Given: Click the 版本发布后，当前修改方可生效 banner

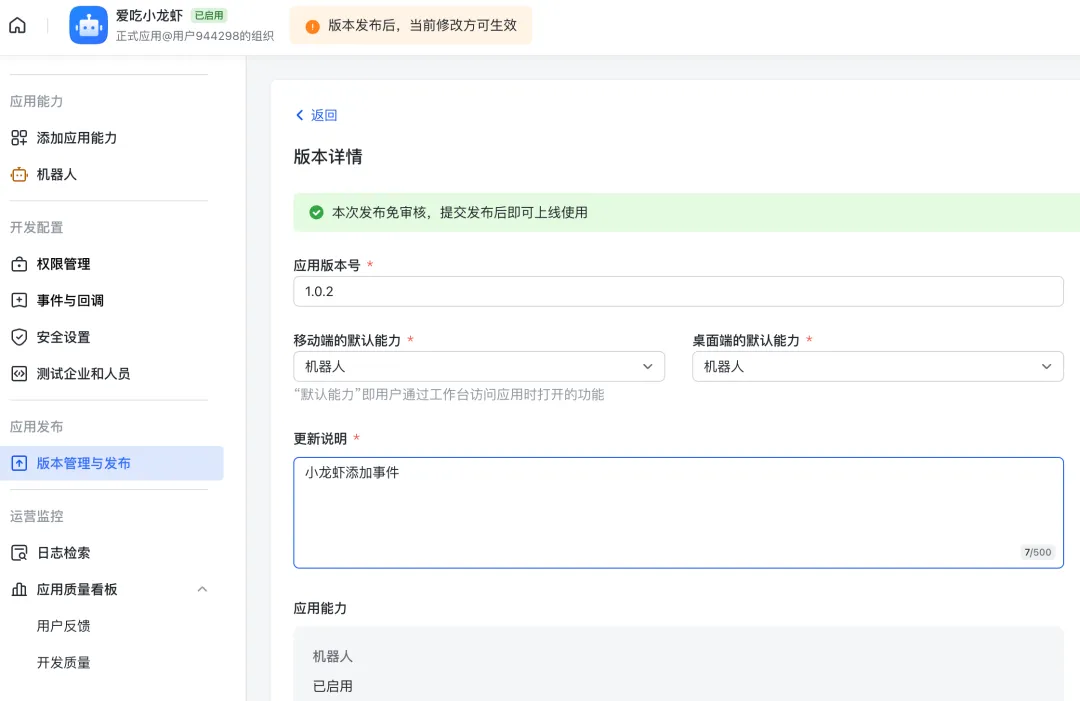Looking at the screenshot, I should (x=411, y=25).
